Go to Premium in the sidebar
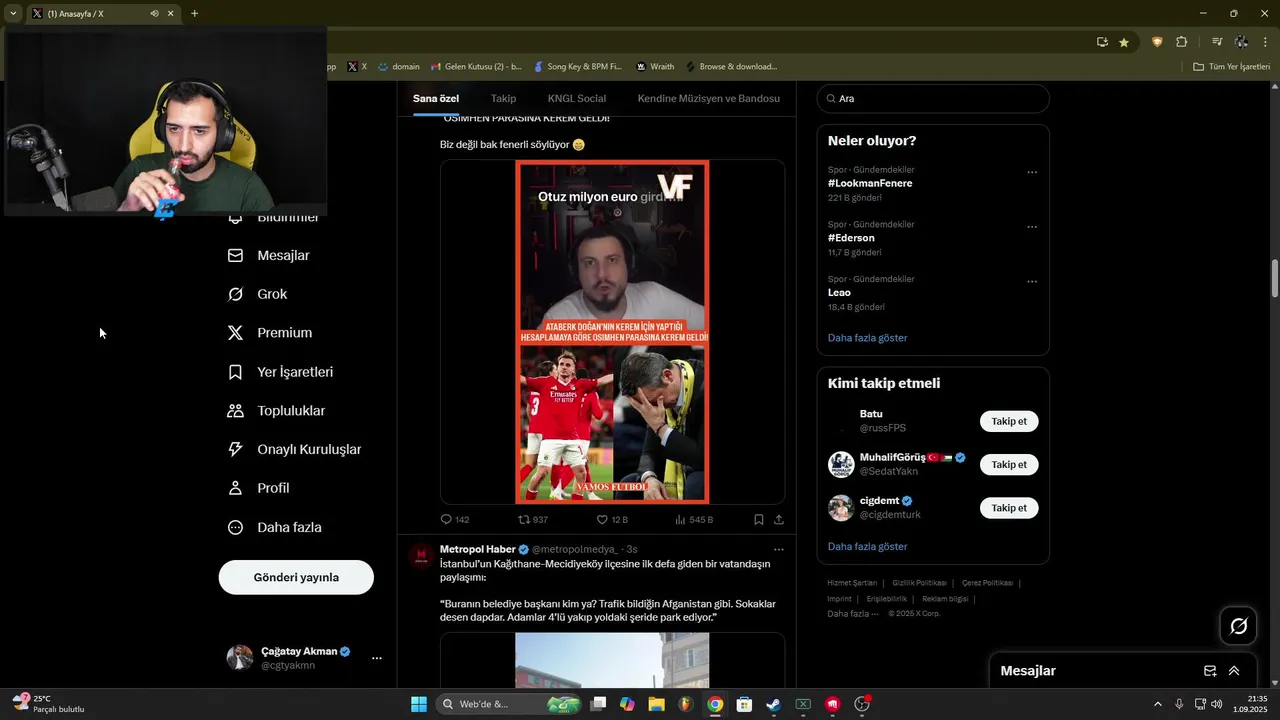 click(x=270, y=333)
